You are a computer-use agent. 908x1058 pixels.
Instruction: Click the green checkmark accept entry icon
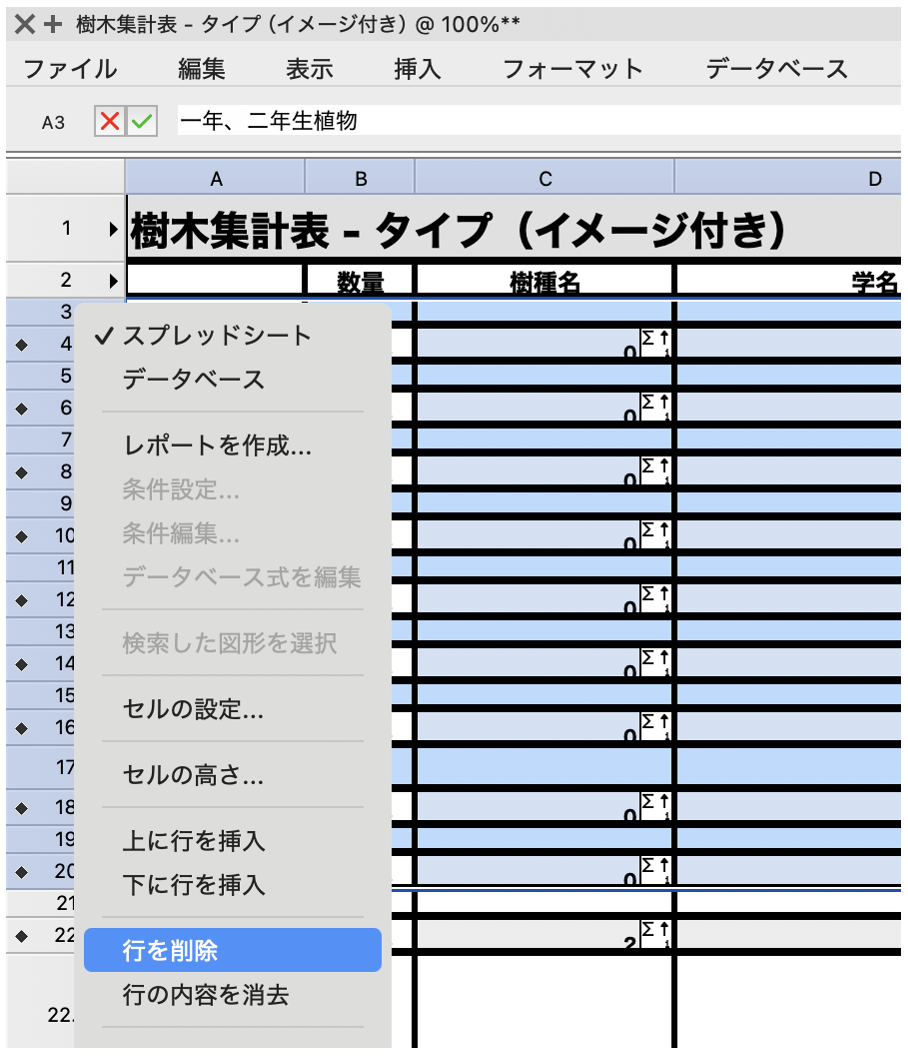(142, 122)
